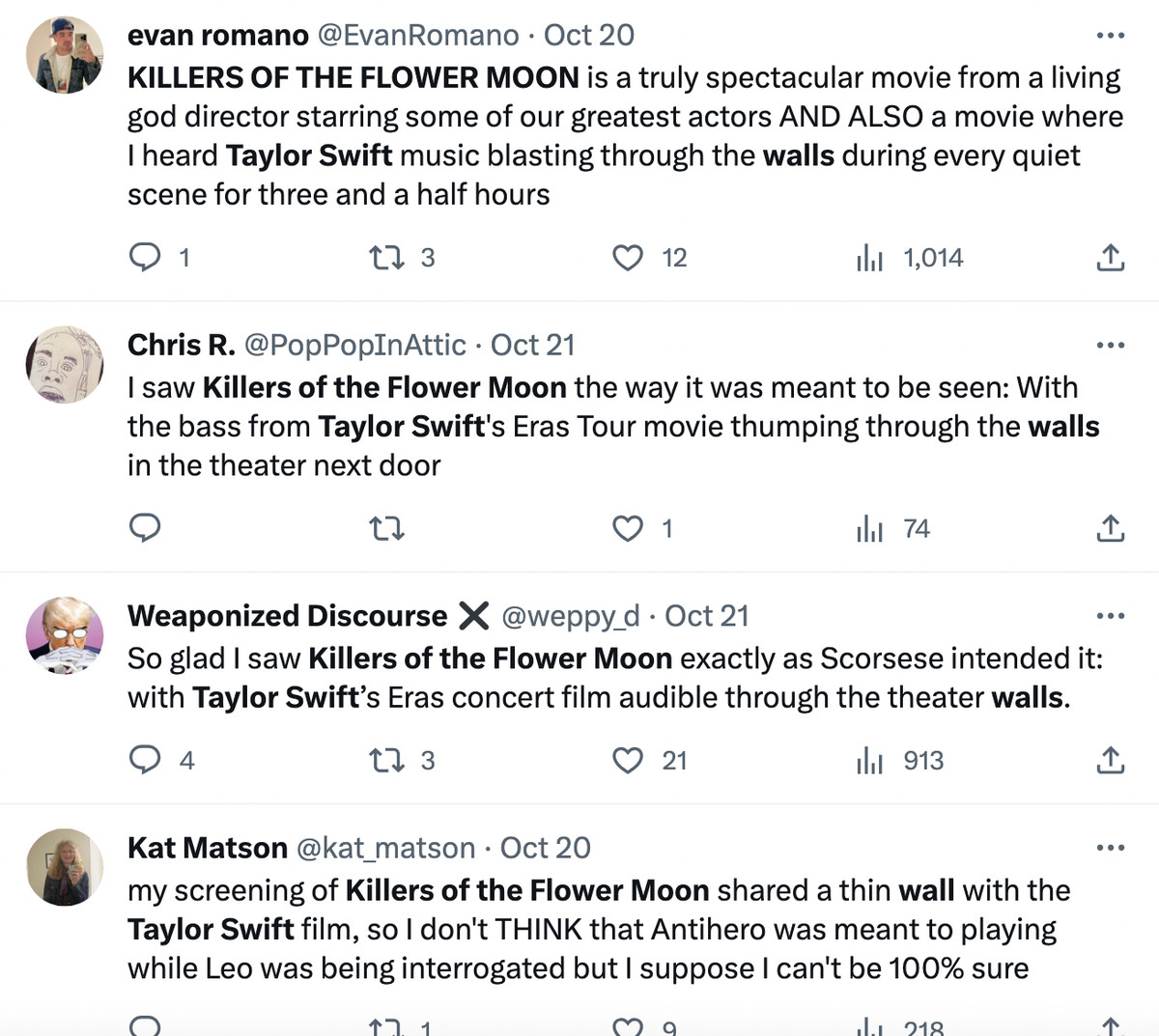Open Chris R.'s profile avatar

pyautogui.click(x=64, y=364)
